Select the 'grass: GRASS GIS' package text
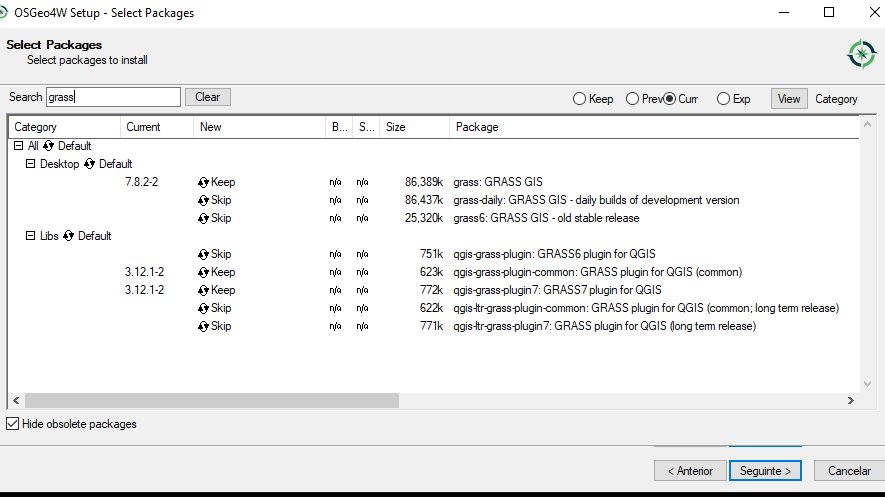 click(x=498, y=182)
